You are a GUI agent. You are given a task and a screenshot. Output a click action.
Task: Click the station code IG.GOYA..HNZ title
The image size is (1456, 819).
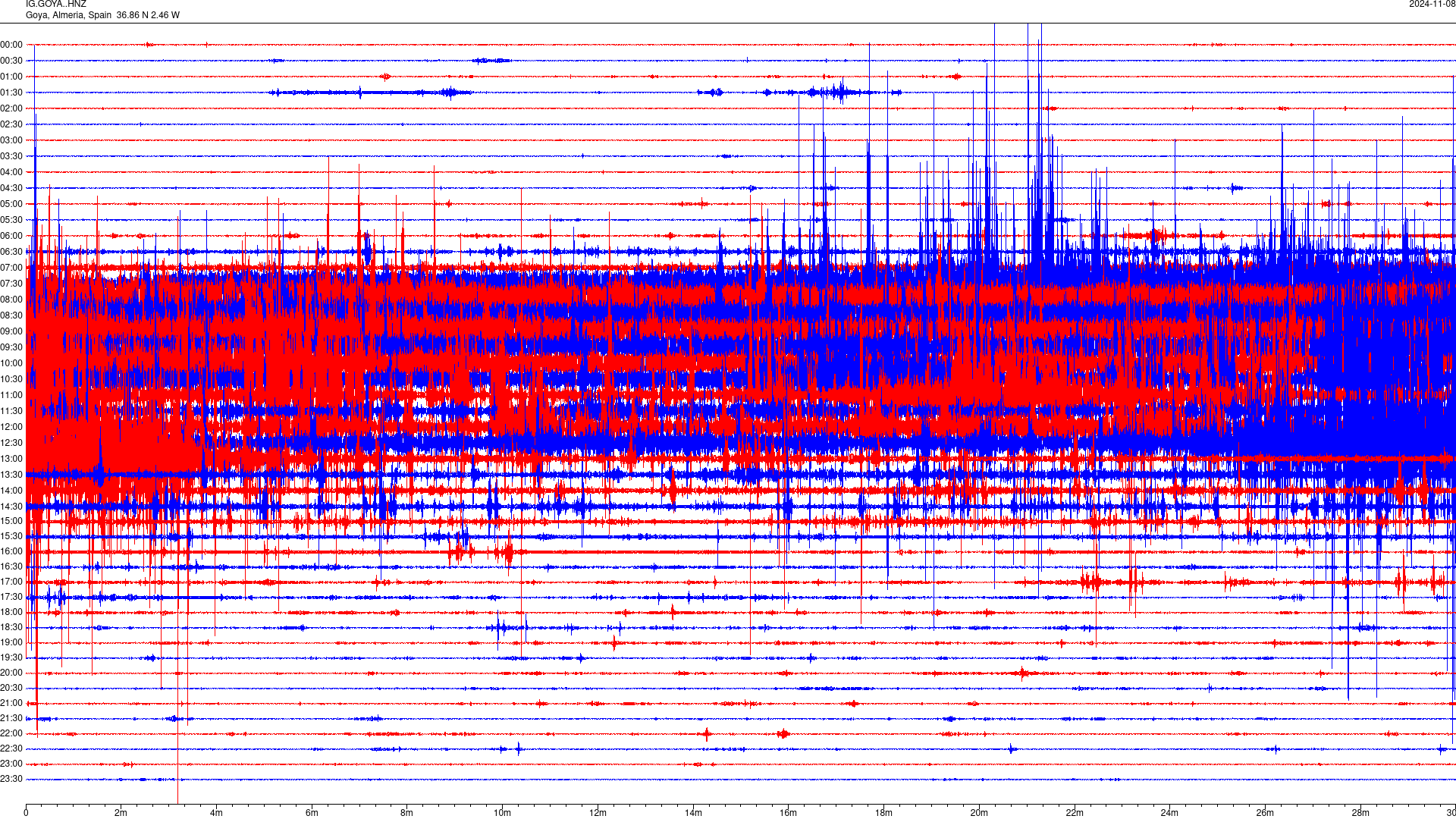click(56, 4)
